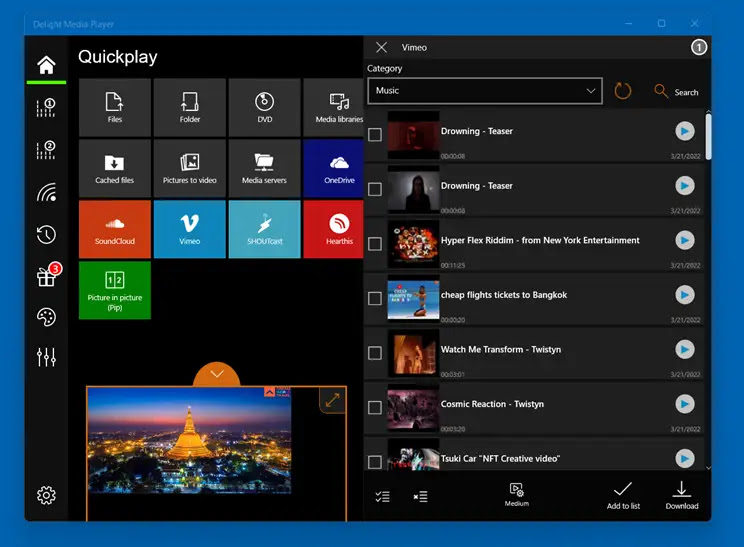Open the SHOUTcast tile

(265, 229)
